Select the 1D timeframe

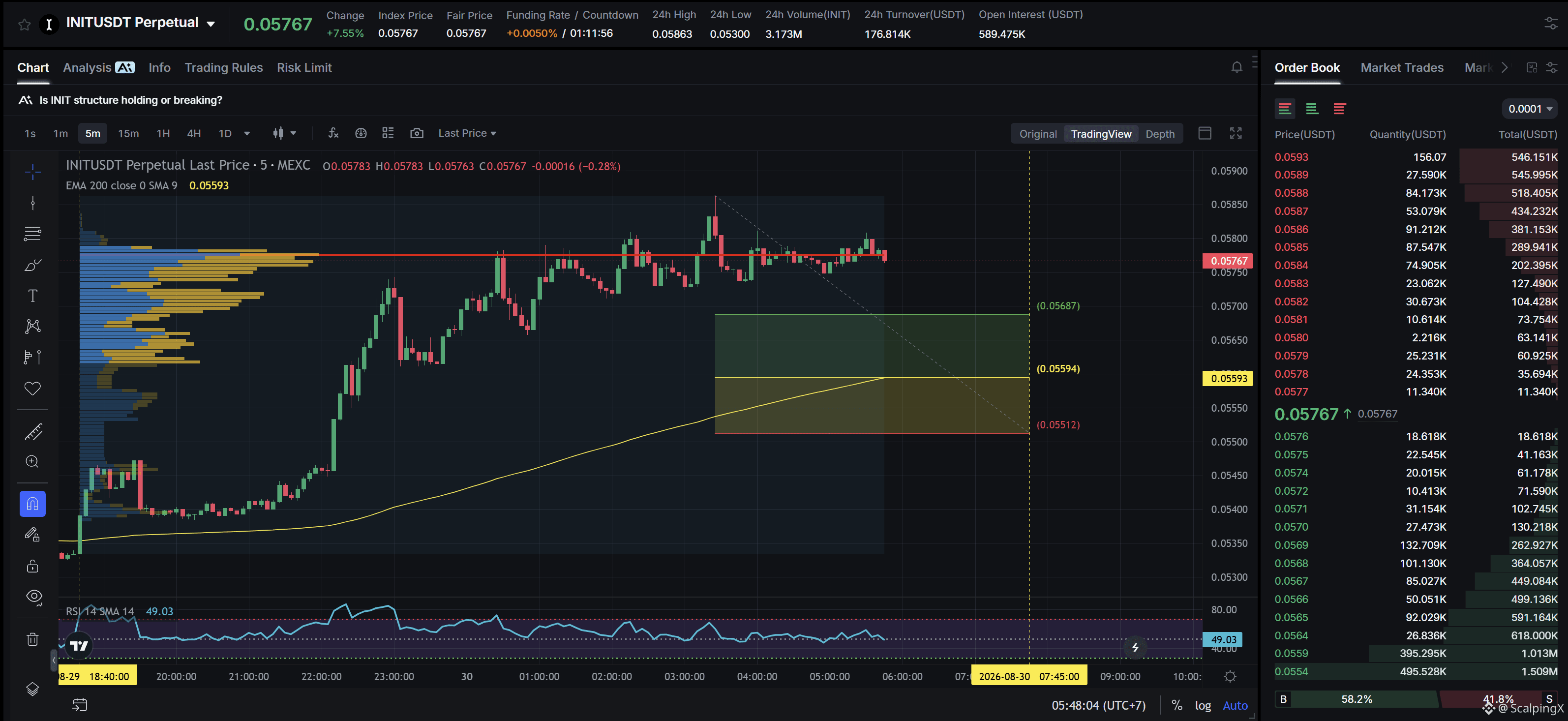pyautogui.click(x=225, y=133)
